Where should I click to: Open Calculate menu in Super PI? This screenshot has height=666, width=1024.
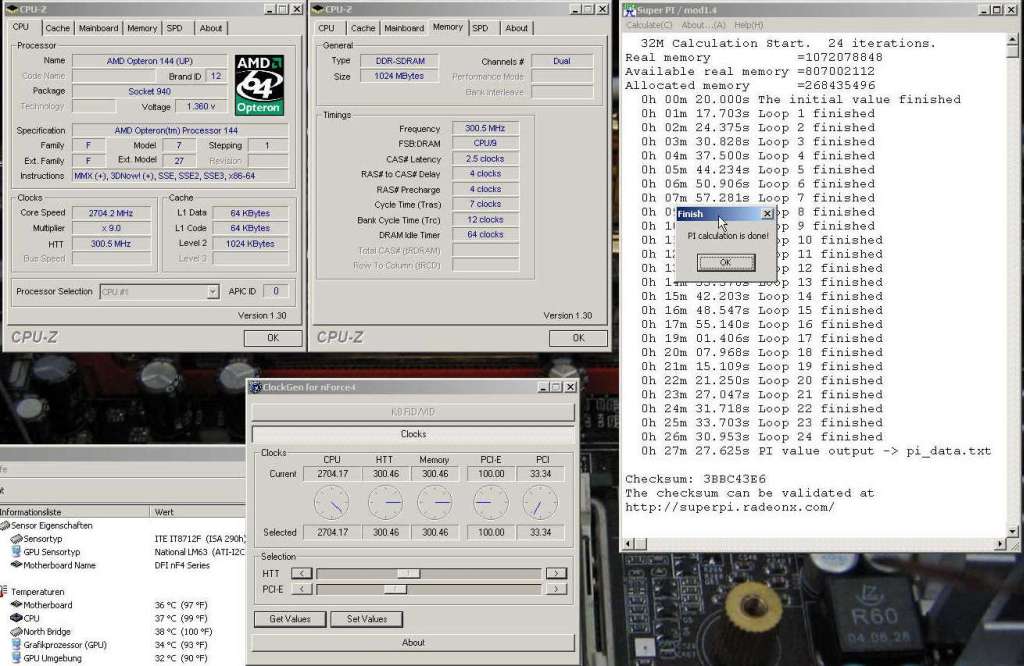[648, 25]
